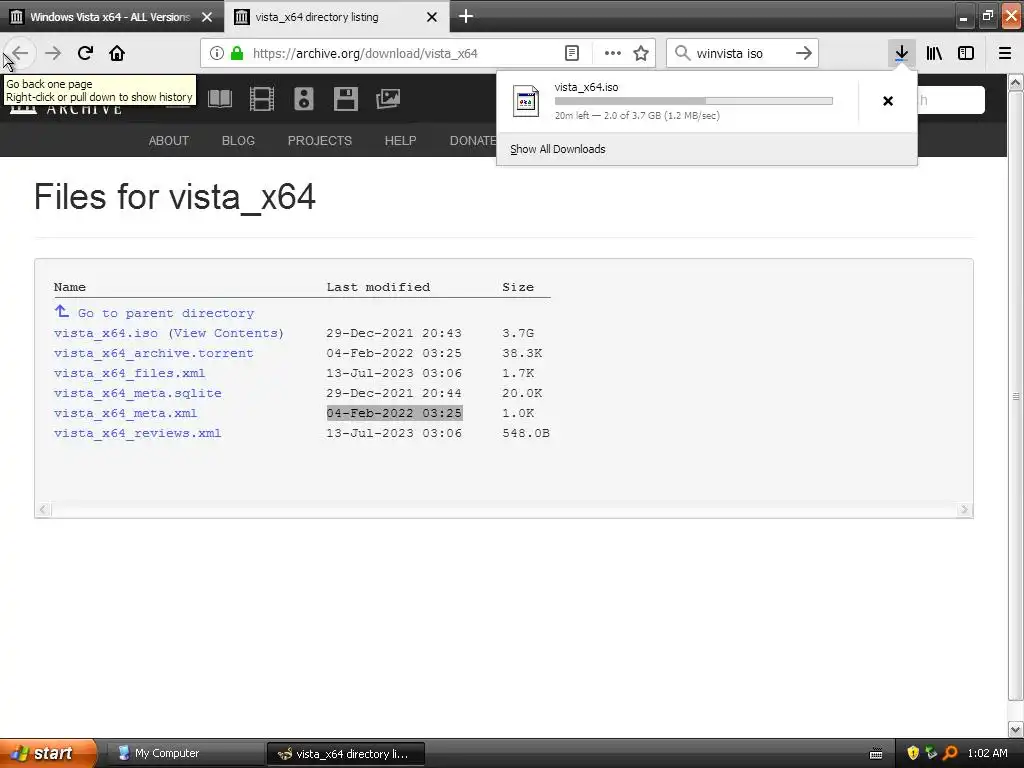Open vista_x64_meta.sqlite link
This screenshot has width=1024, height=768.
pos(138,393)
